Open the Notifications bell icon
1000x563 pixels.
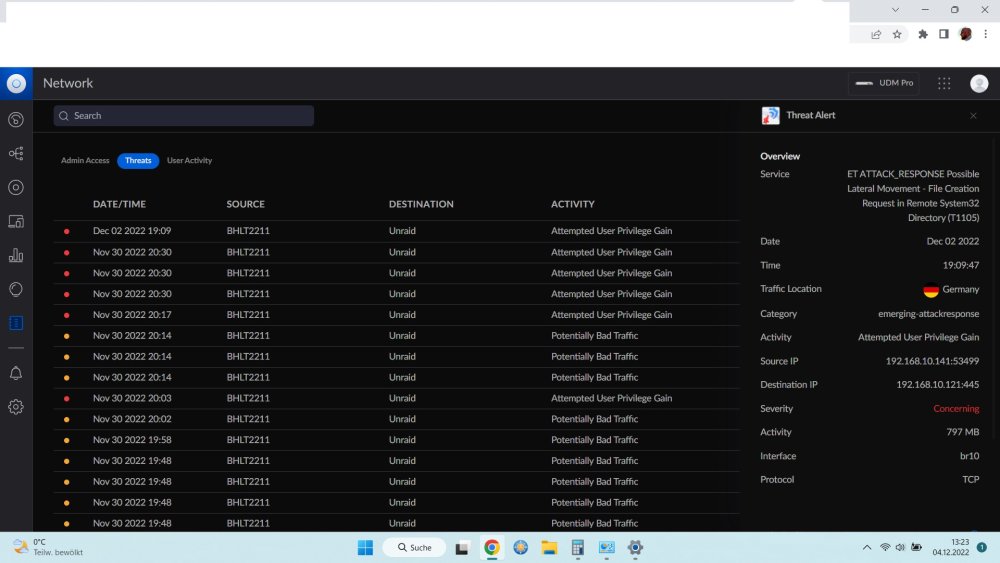coord(16,373)
